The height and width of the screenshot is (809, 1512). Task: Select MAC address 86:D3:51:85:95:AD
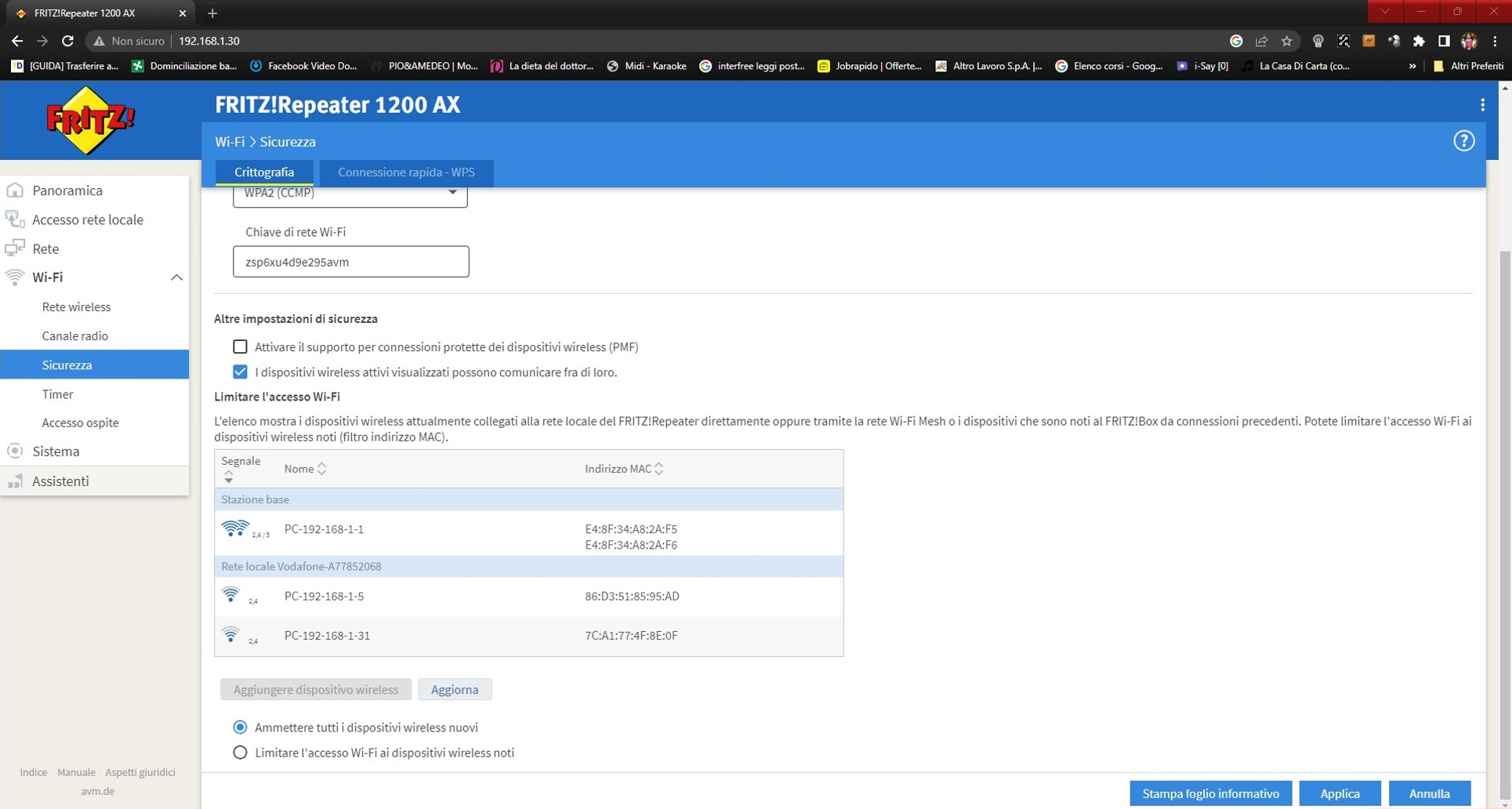pos(632,597)
